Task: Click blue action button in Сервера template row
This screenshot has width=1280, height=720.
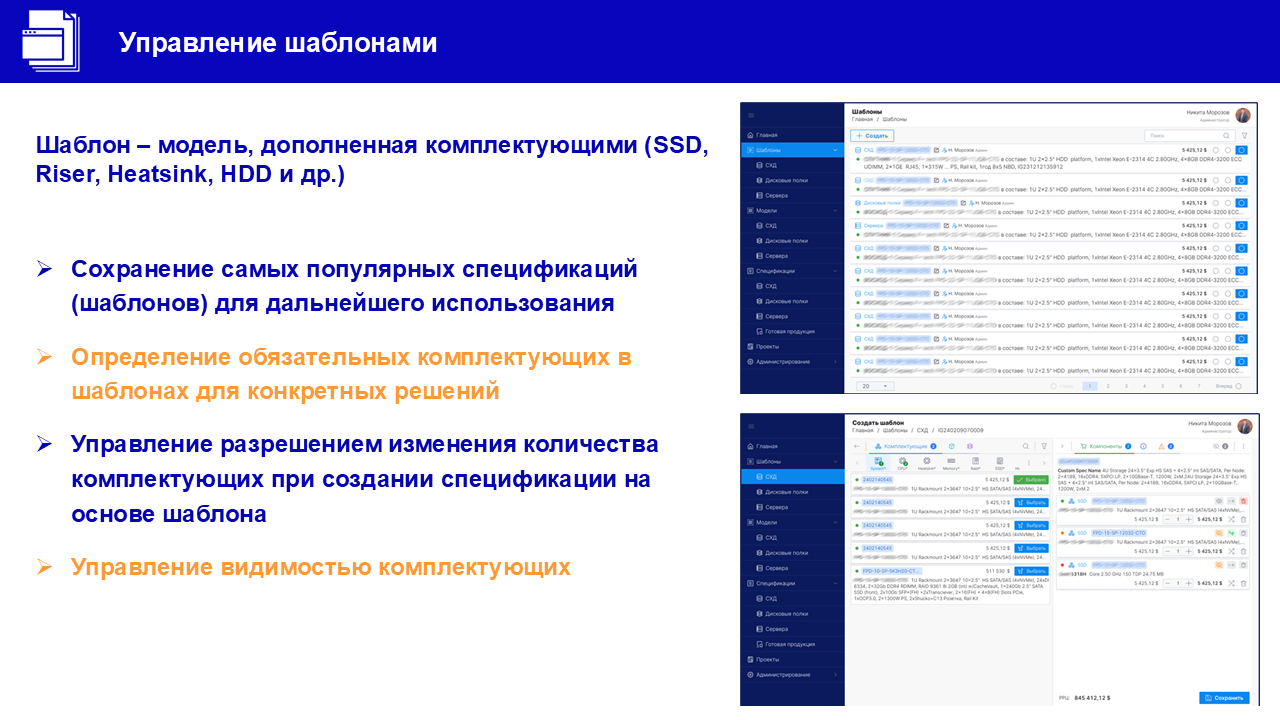Action: click(1241, 225)
